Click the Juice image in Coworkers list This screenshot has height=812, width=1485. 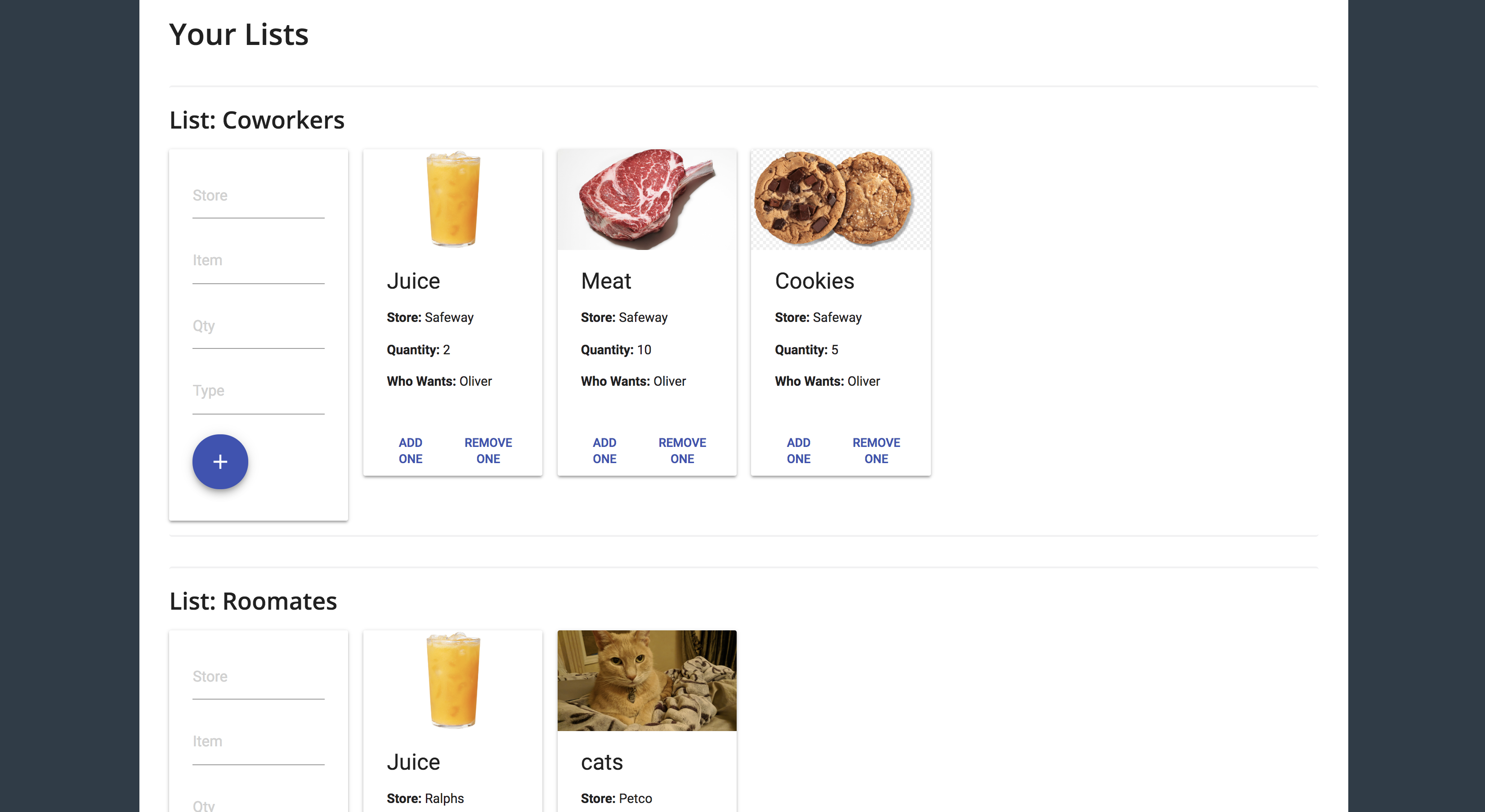(x=452, y=199)
